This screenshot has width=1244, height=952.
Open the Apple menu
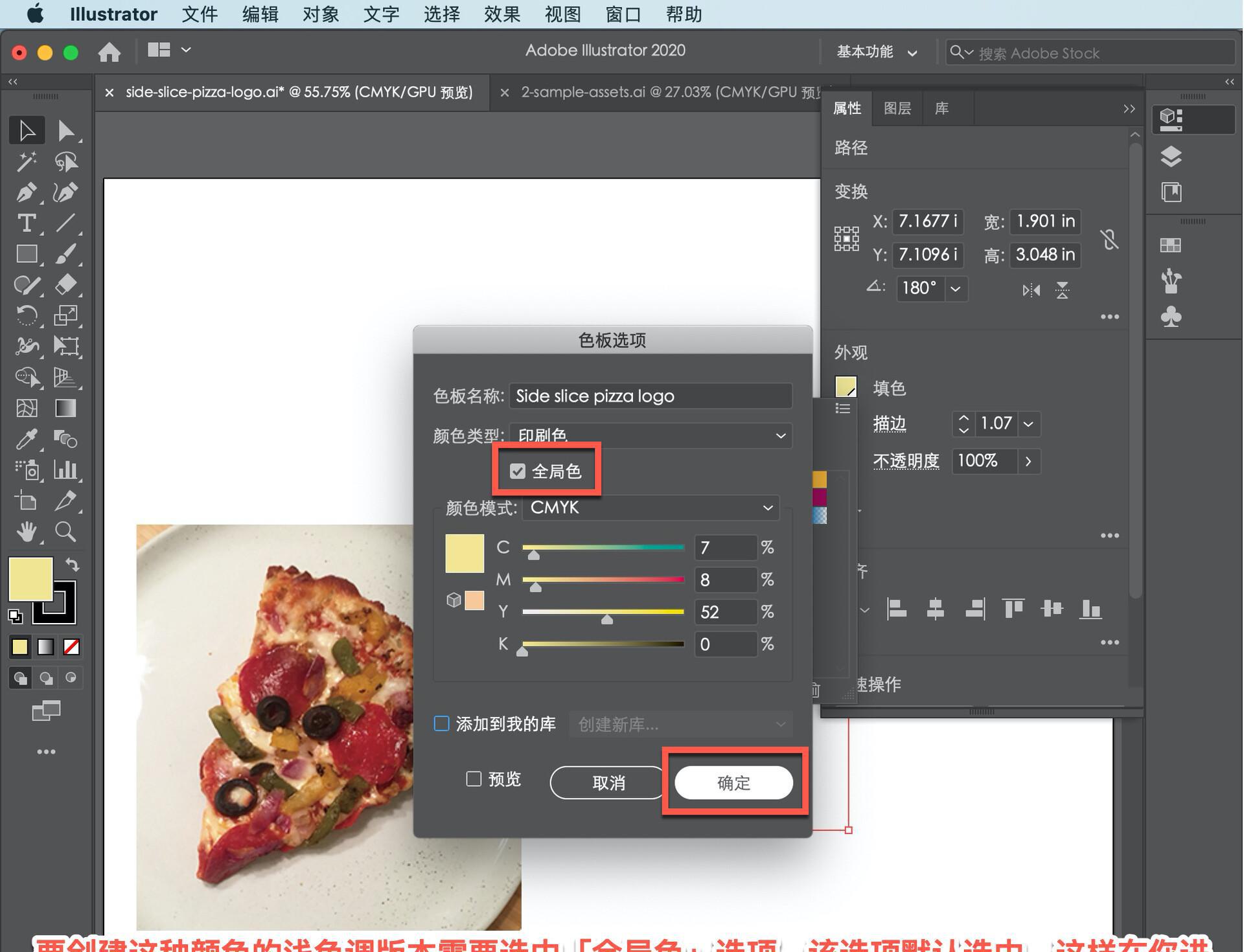pos(35,14)
